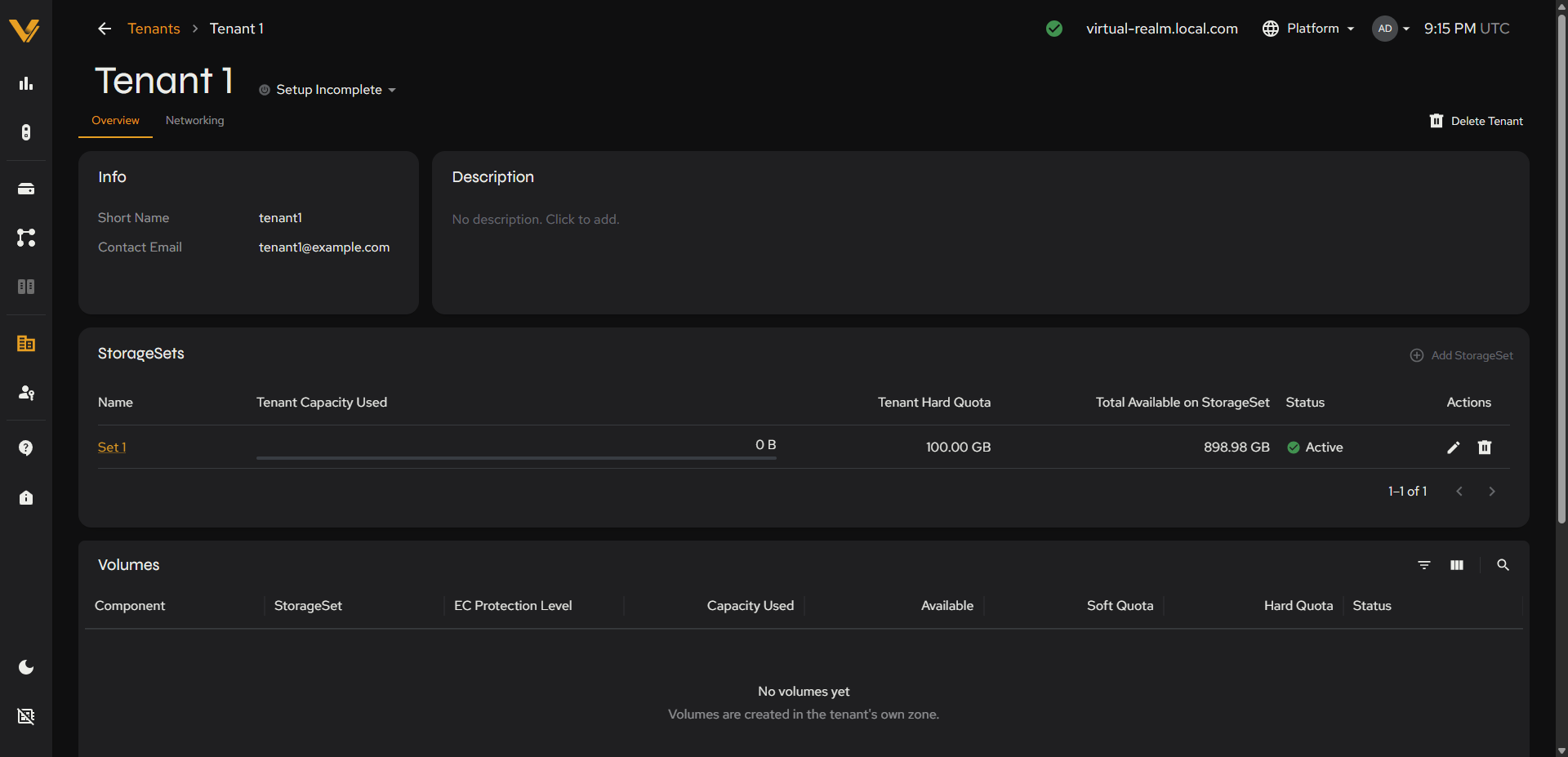Go back using the left arrow
This screenshot has height=757, width=1568.
point(105,29)
